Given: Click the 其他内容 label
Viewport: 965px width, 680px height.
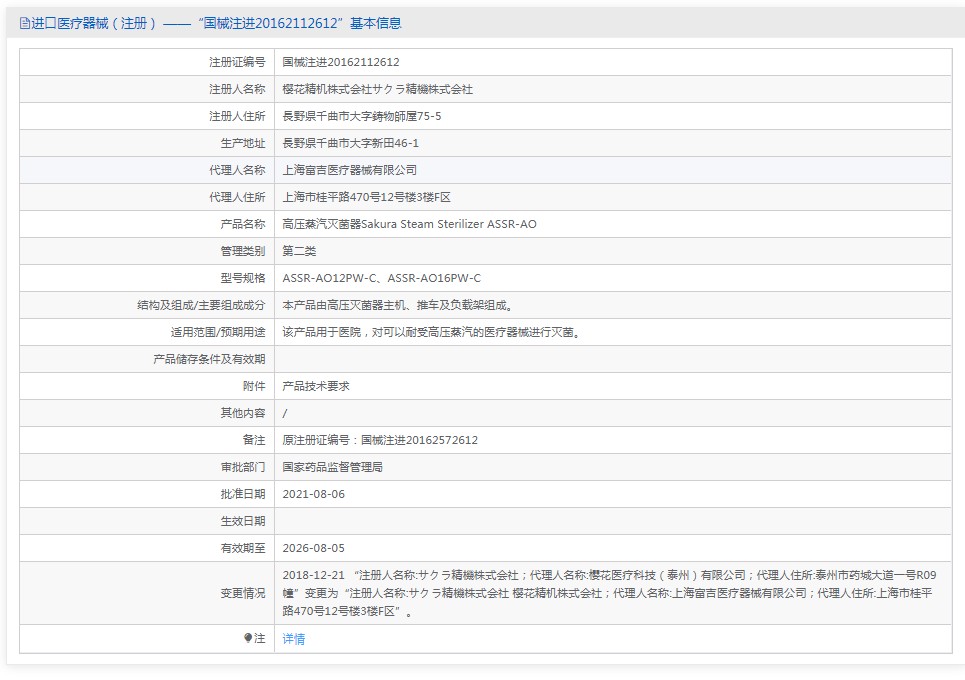Looking at the screenshot, I should coord(242,413).
